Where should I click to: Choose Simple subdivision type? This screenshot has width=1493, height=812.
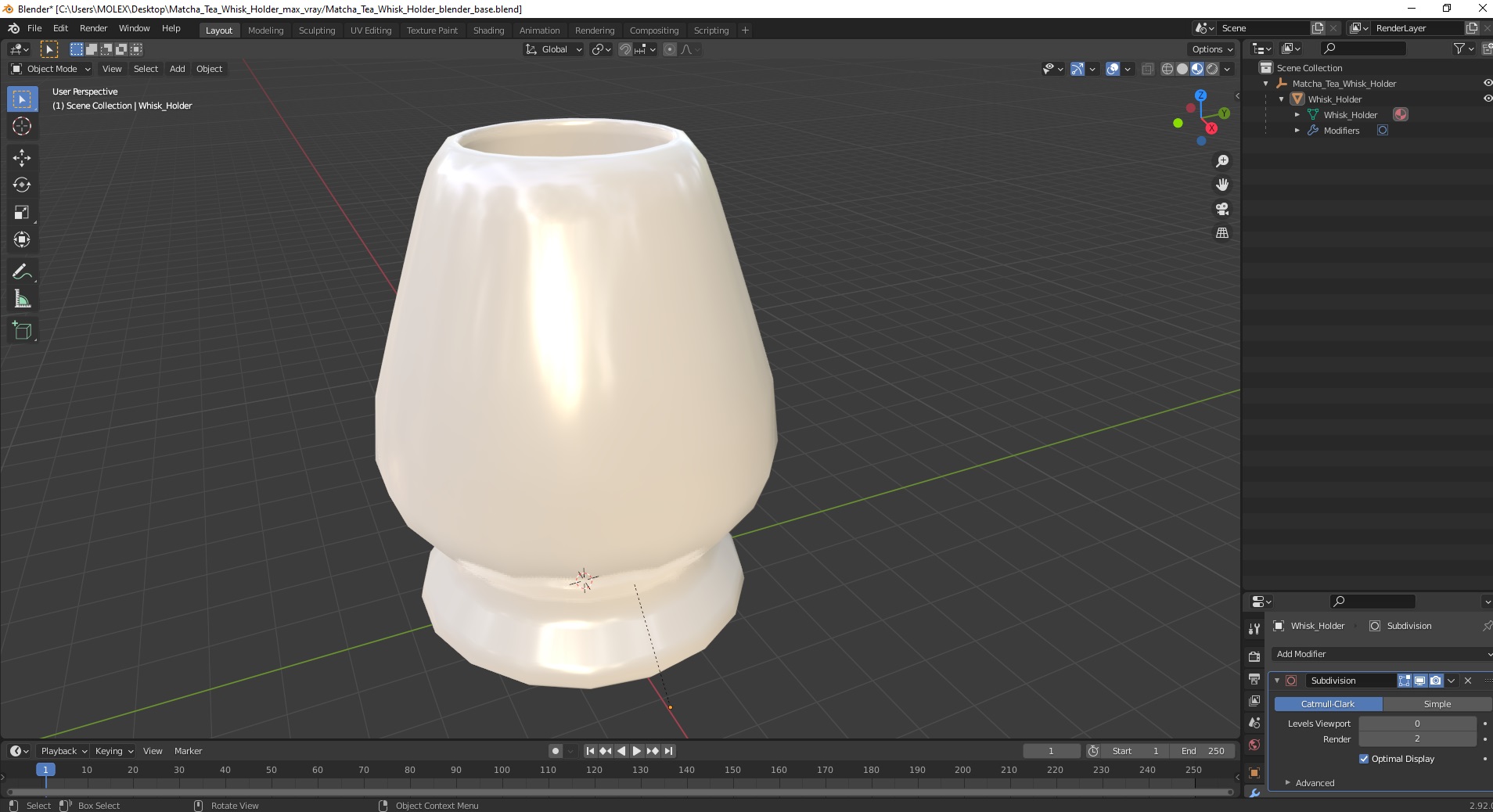[1437, 704]
